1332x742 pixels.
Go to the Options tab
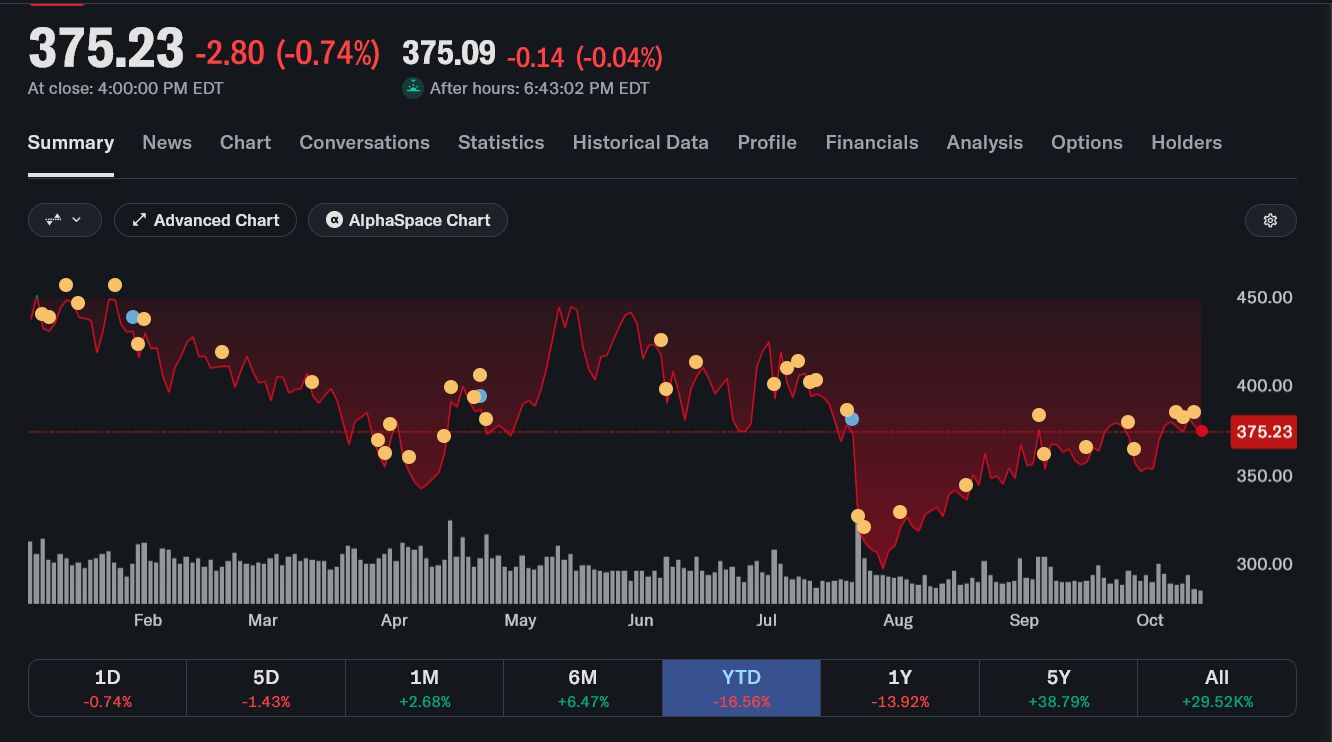[1087, 142]
